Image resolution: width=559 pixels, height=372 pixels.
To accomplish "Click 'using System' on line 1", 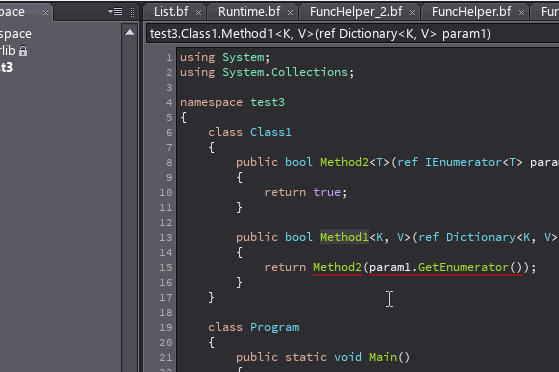I will pyautogui.click(x=222, y=57).
